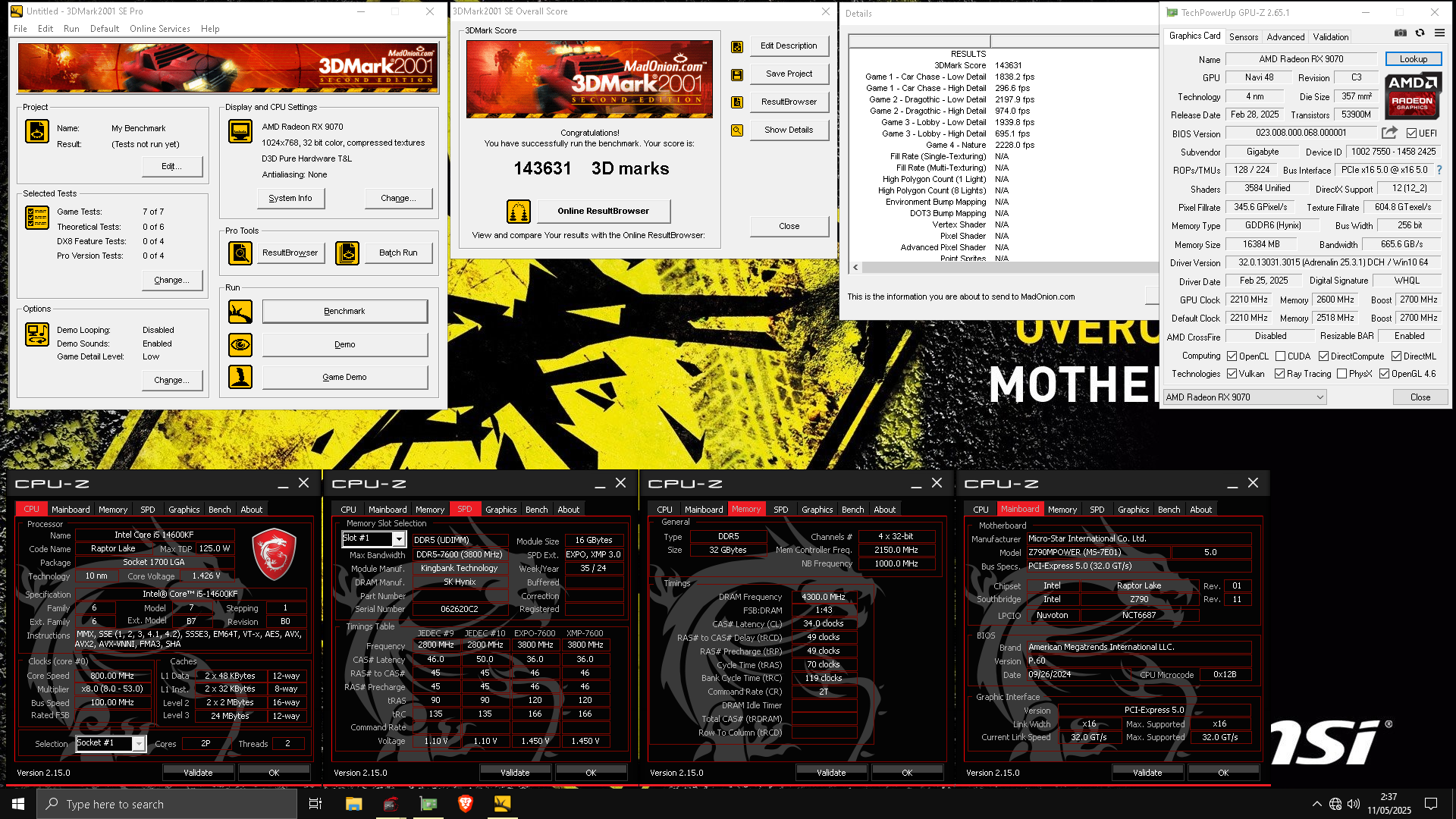This screenshot has height=819, width=1456.
Task: Click the taskbar search box
Action: pyautogui.click(x=167, y=804)
